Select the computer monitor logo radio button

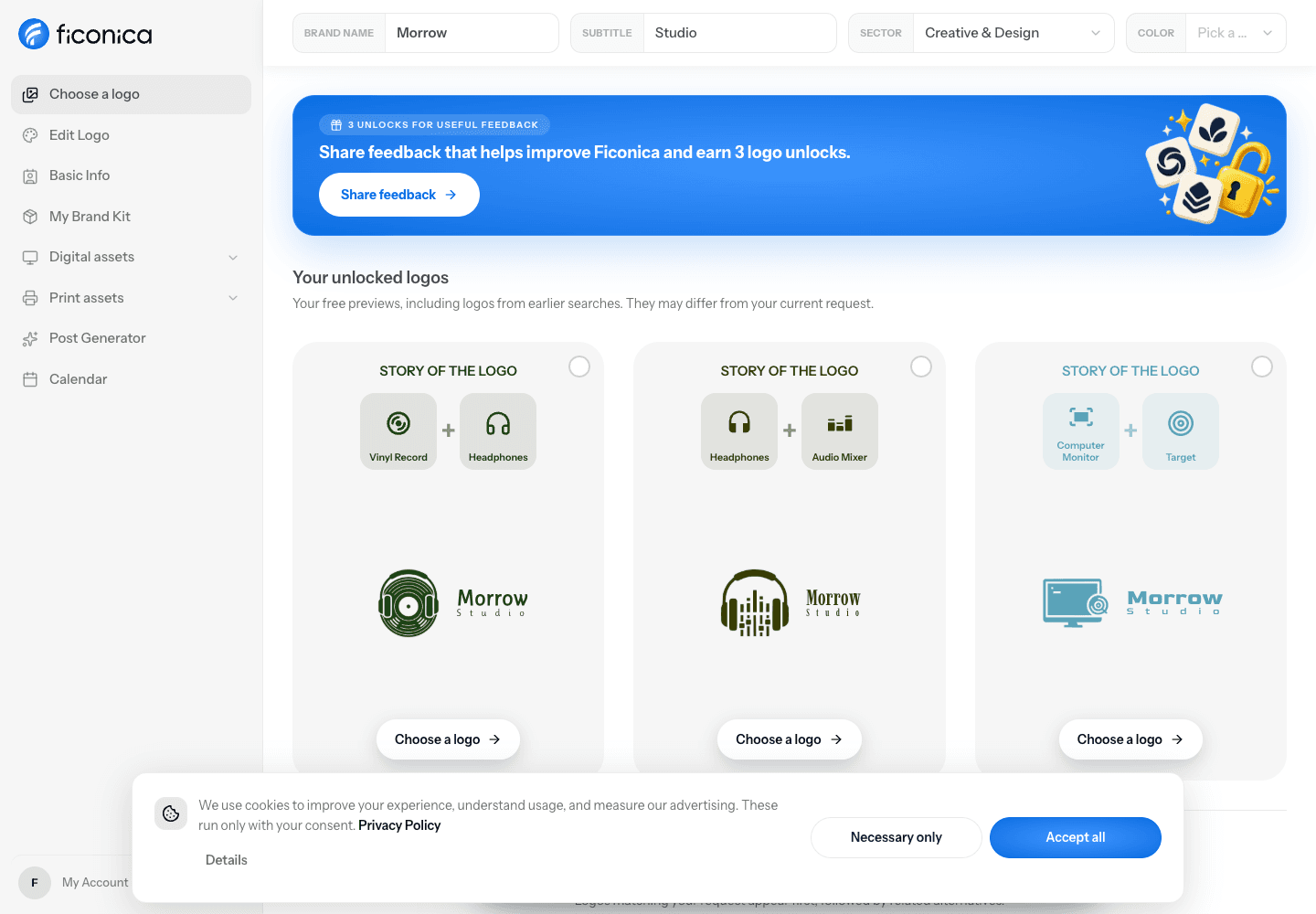tap(1262, 367)
